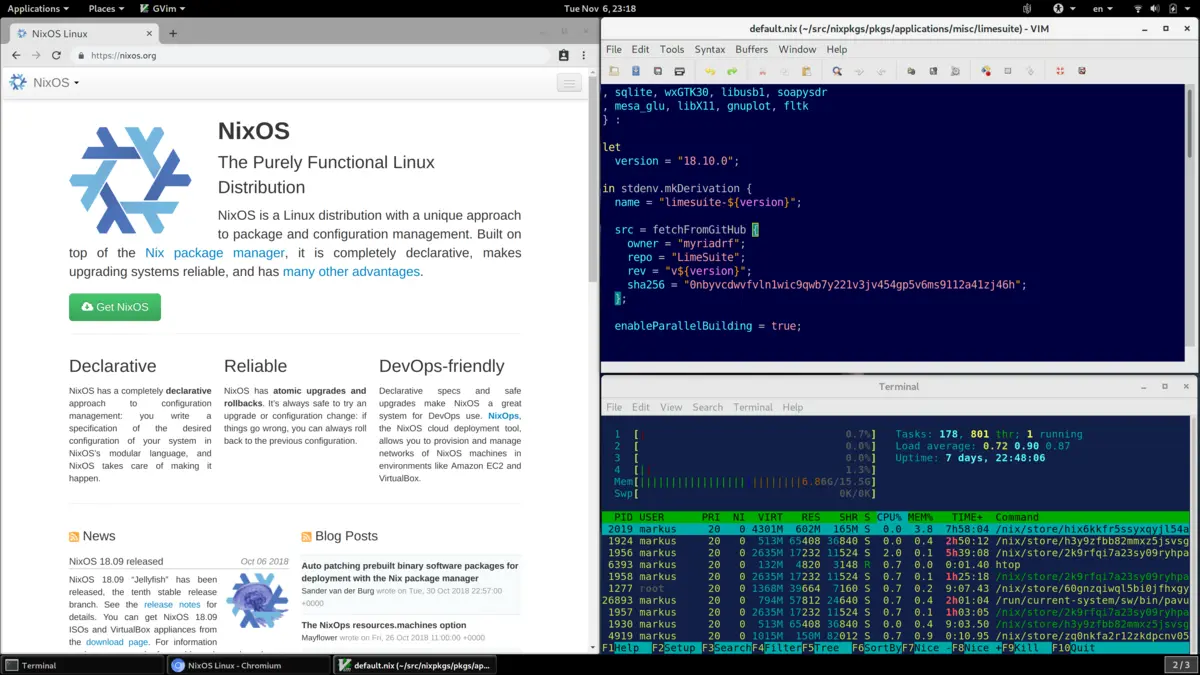Click the Paste clipboard icon in GVim
The height and width of the screenshot is (675, 1200).
tap(806, 71)
